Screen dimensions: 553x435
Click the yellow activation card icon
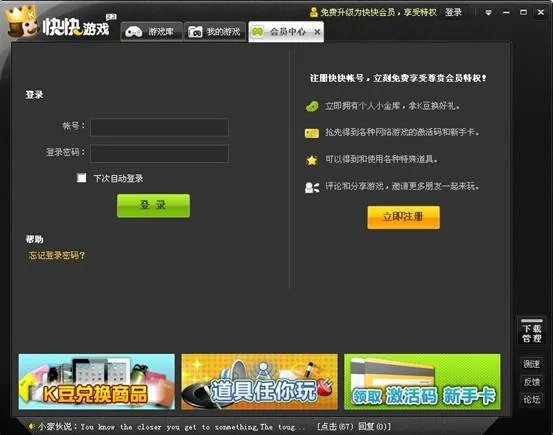tap(312, 133)
